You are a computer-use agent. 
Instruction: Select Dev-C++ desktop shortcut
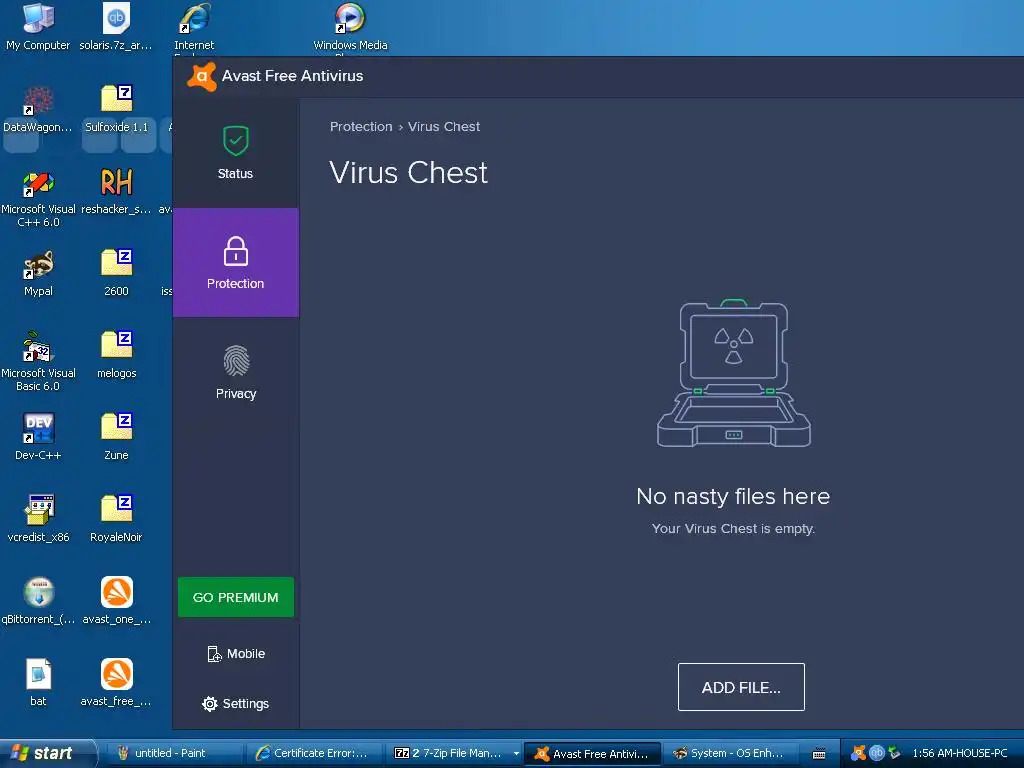(x=38, y=438)
